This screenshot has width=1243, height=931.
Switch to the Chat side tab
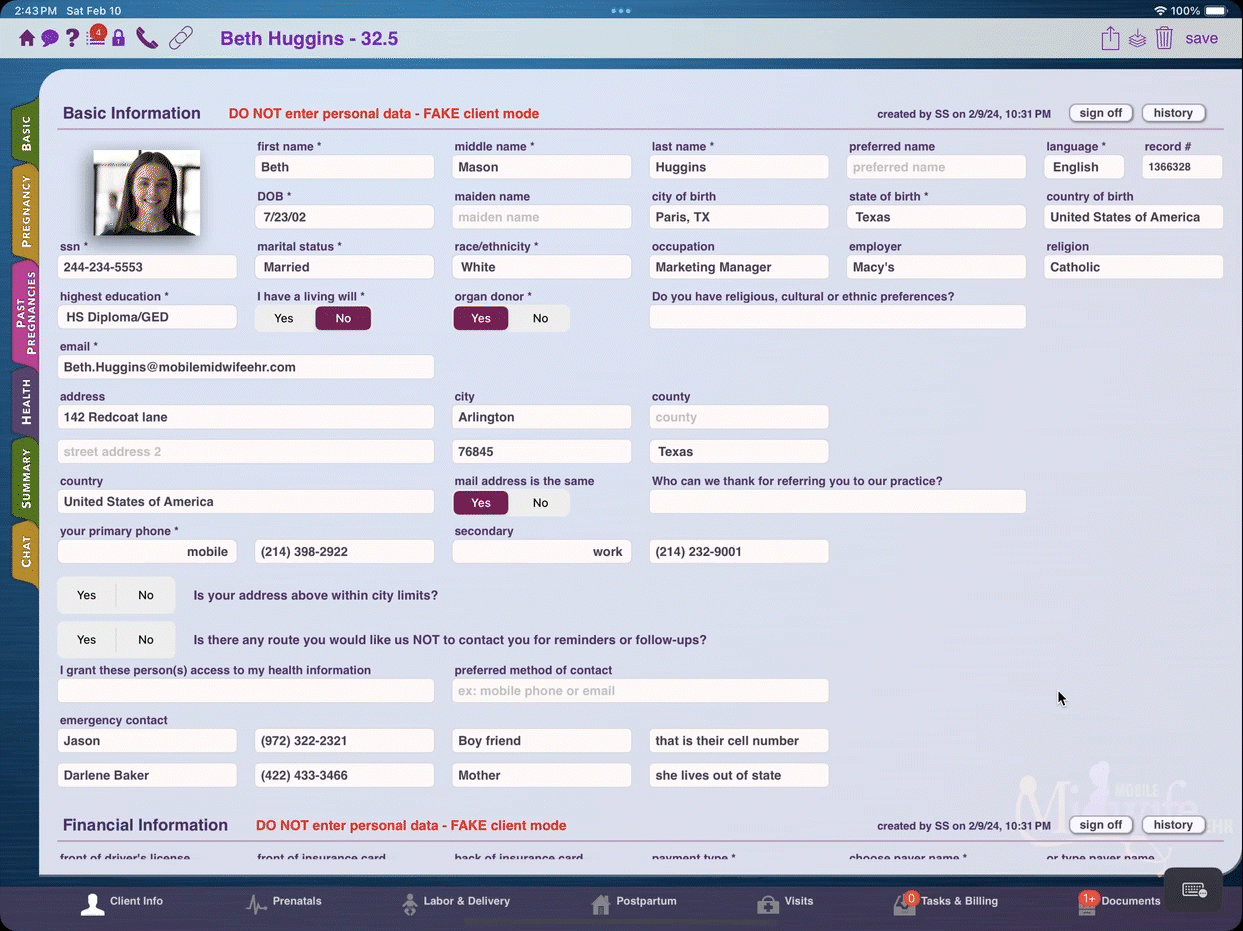click(26, 553)
